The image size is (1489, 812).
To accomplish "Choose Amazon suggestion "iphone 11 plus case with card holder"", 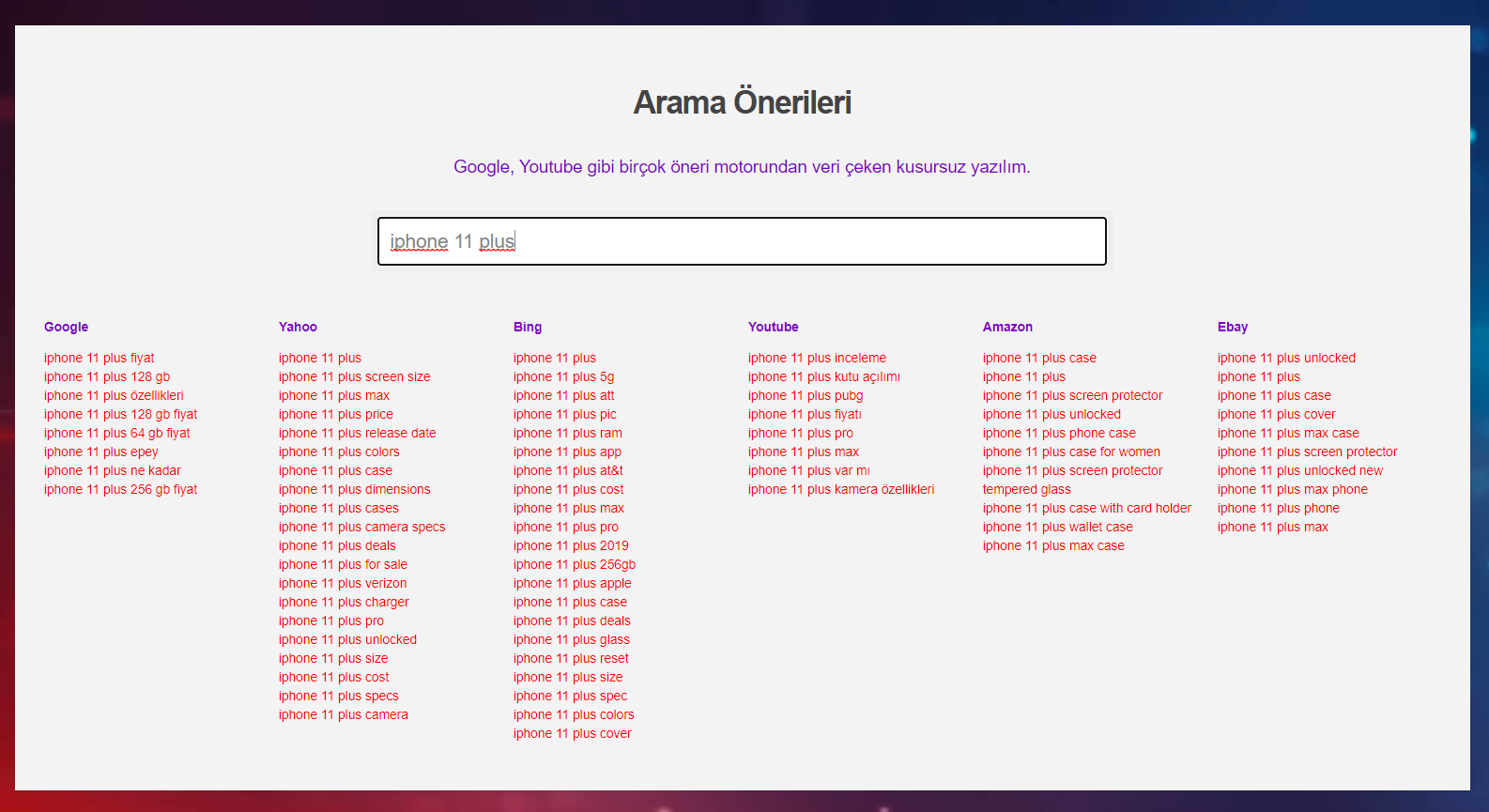I will tap(1087, 508).
